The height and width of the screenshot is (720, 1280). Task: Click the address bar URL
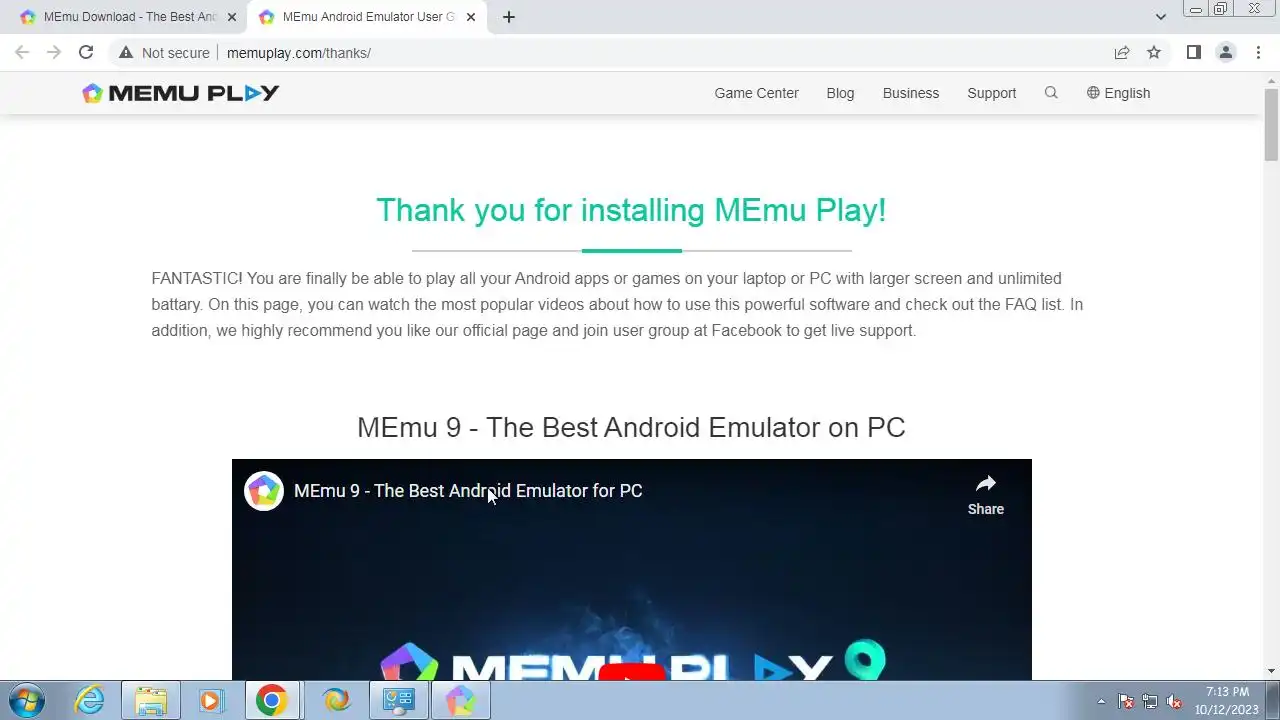pos(299,53)
